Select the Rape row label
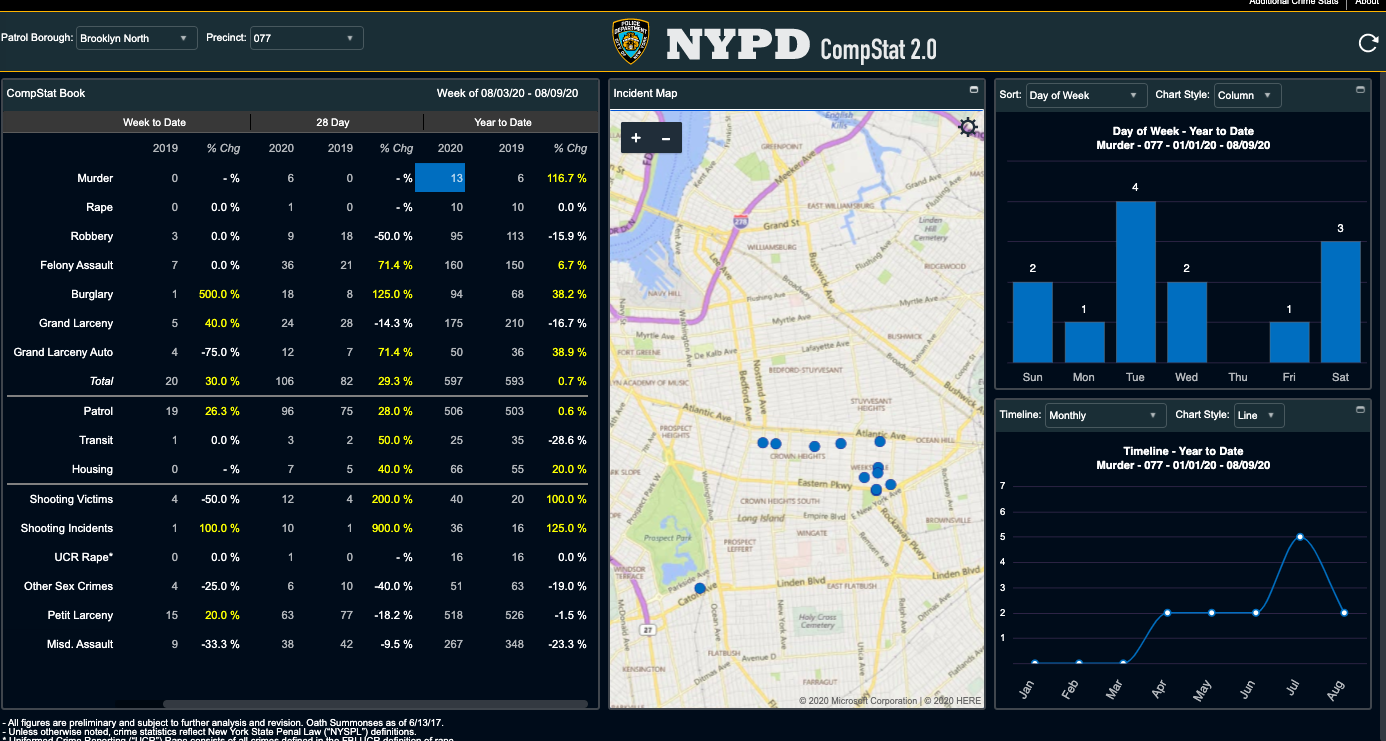This screenshot has width=1386, height=741. click(x=99, y=207)
